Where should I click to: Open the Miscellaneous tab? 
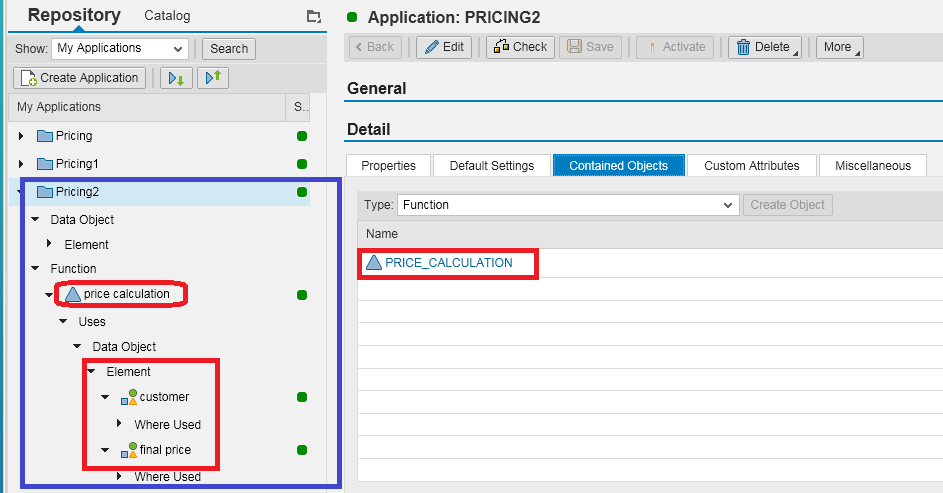(x=873, y=165)
